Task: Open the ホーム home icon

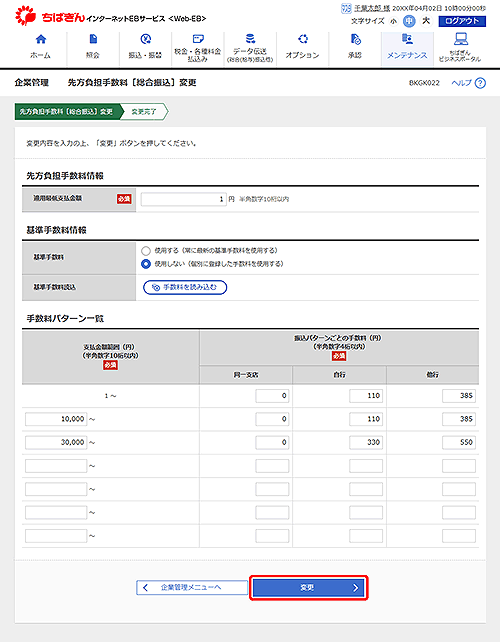Action: [41, 39]
